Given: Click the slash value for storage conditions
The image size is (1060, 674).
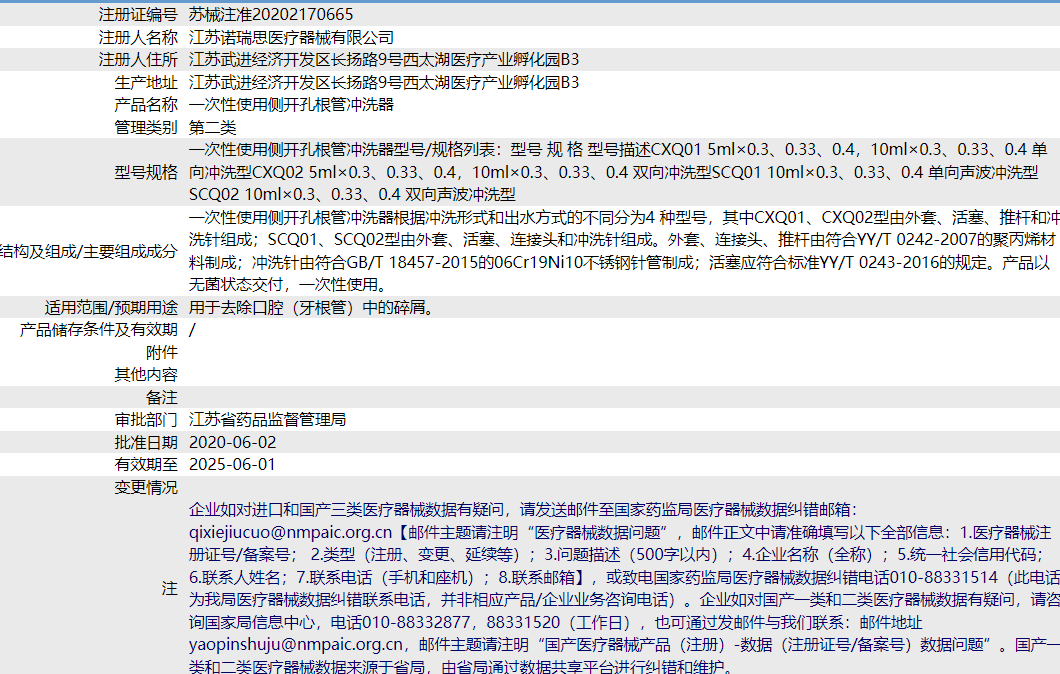Looking at the screenshot, I should click(193, 330).
